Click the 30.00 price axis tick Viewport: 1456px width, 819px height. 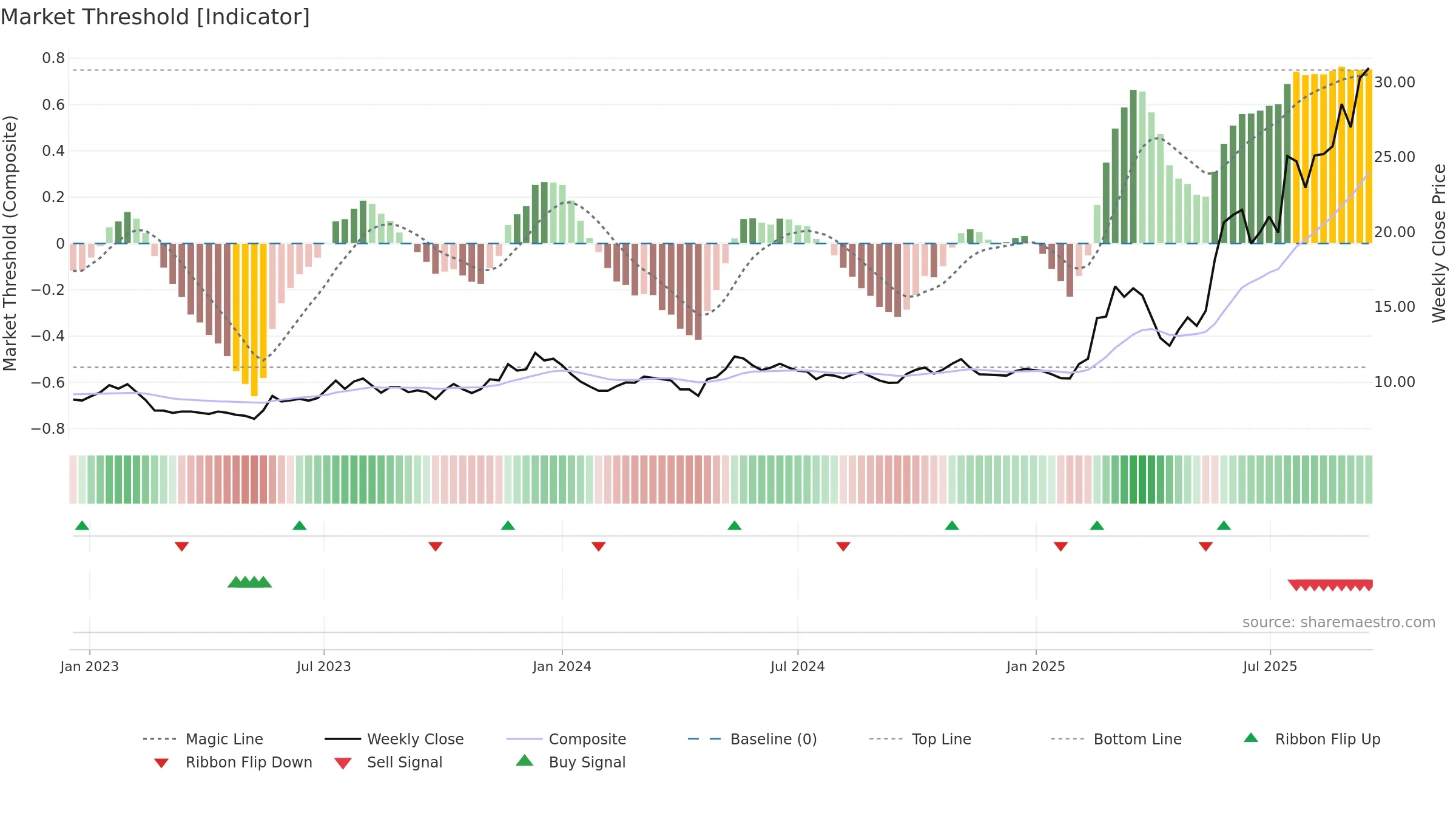[1394, 82]
